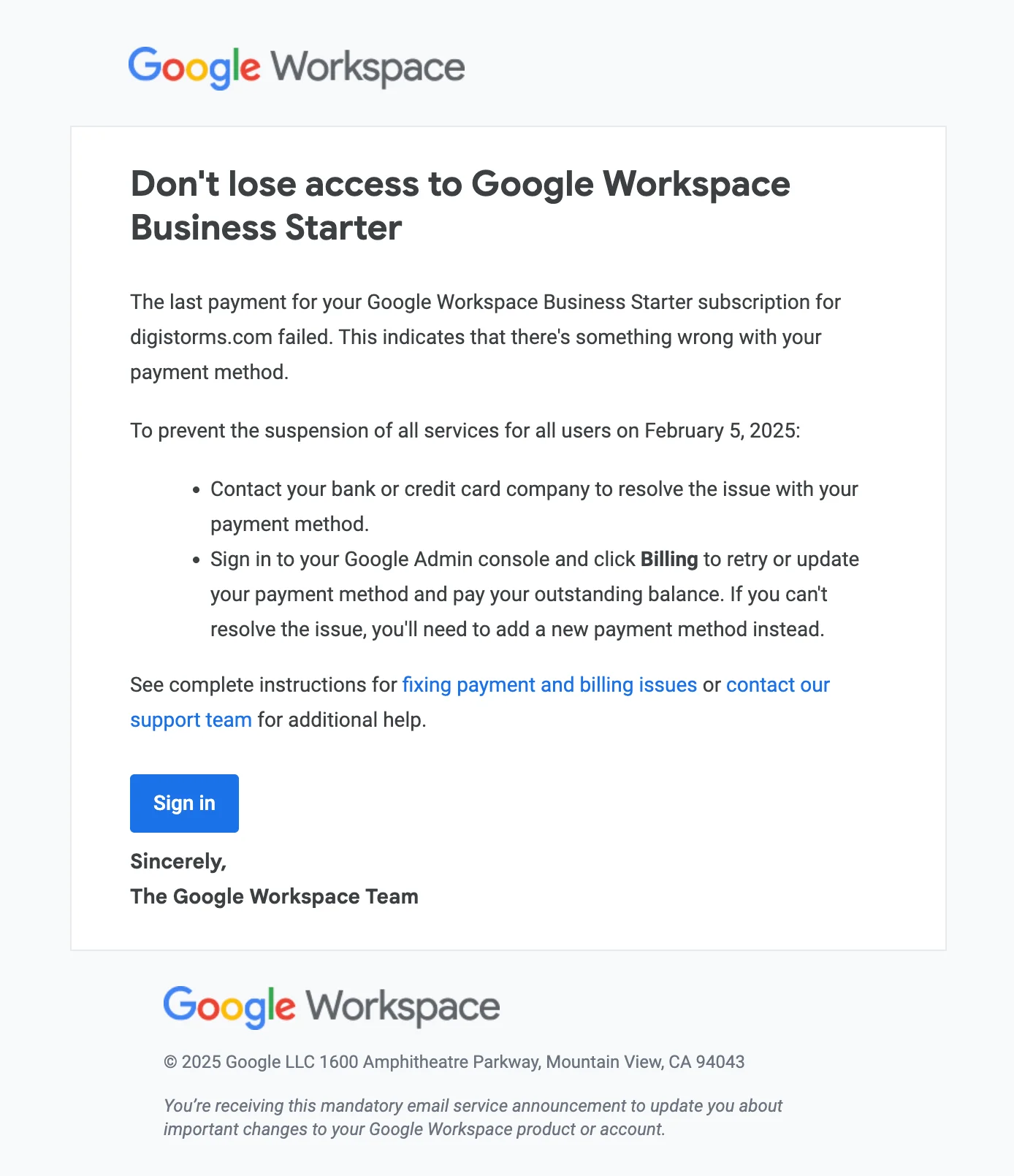Click the blue Sign in button
The width and height of the screenshot is (1014, 1176).
[x=183, y=803]
